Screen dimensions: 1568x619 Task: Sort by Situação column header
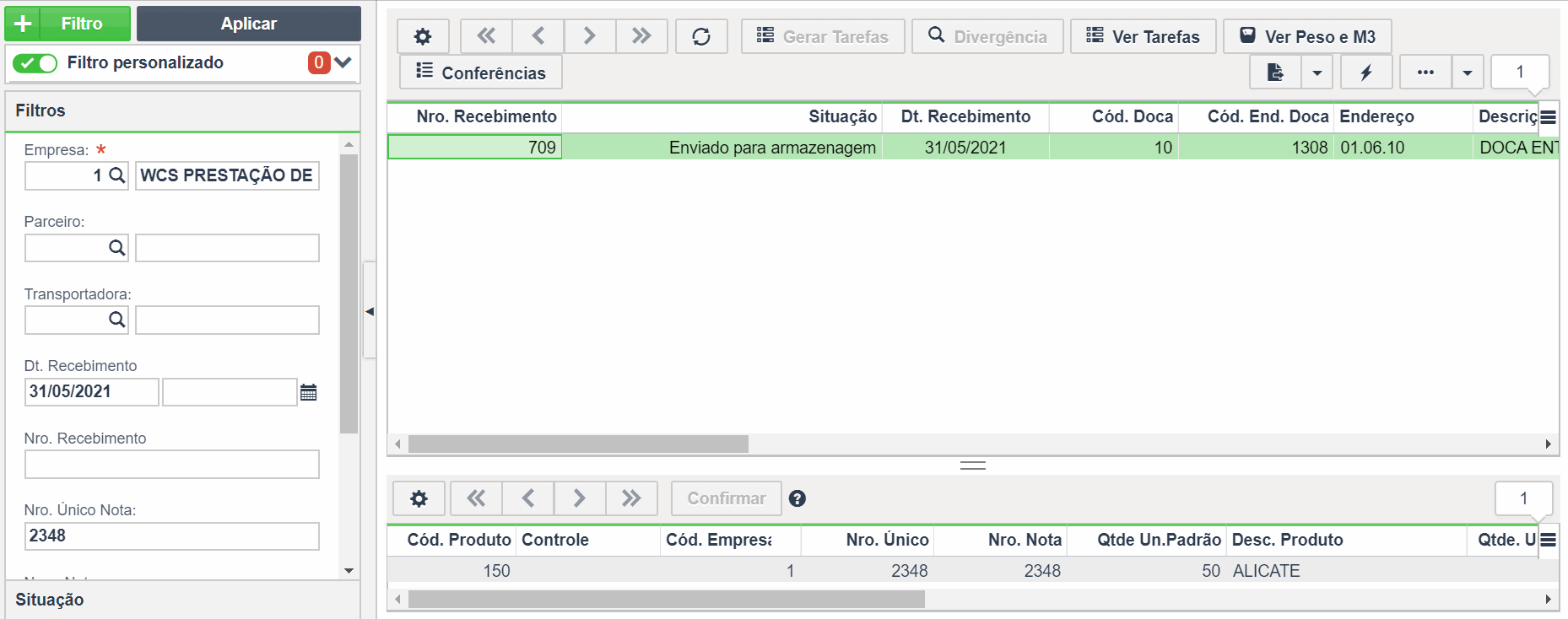pos(722,116)
